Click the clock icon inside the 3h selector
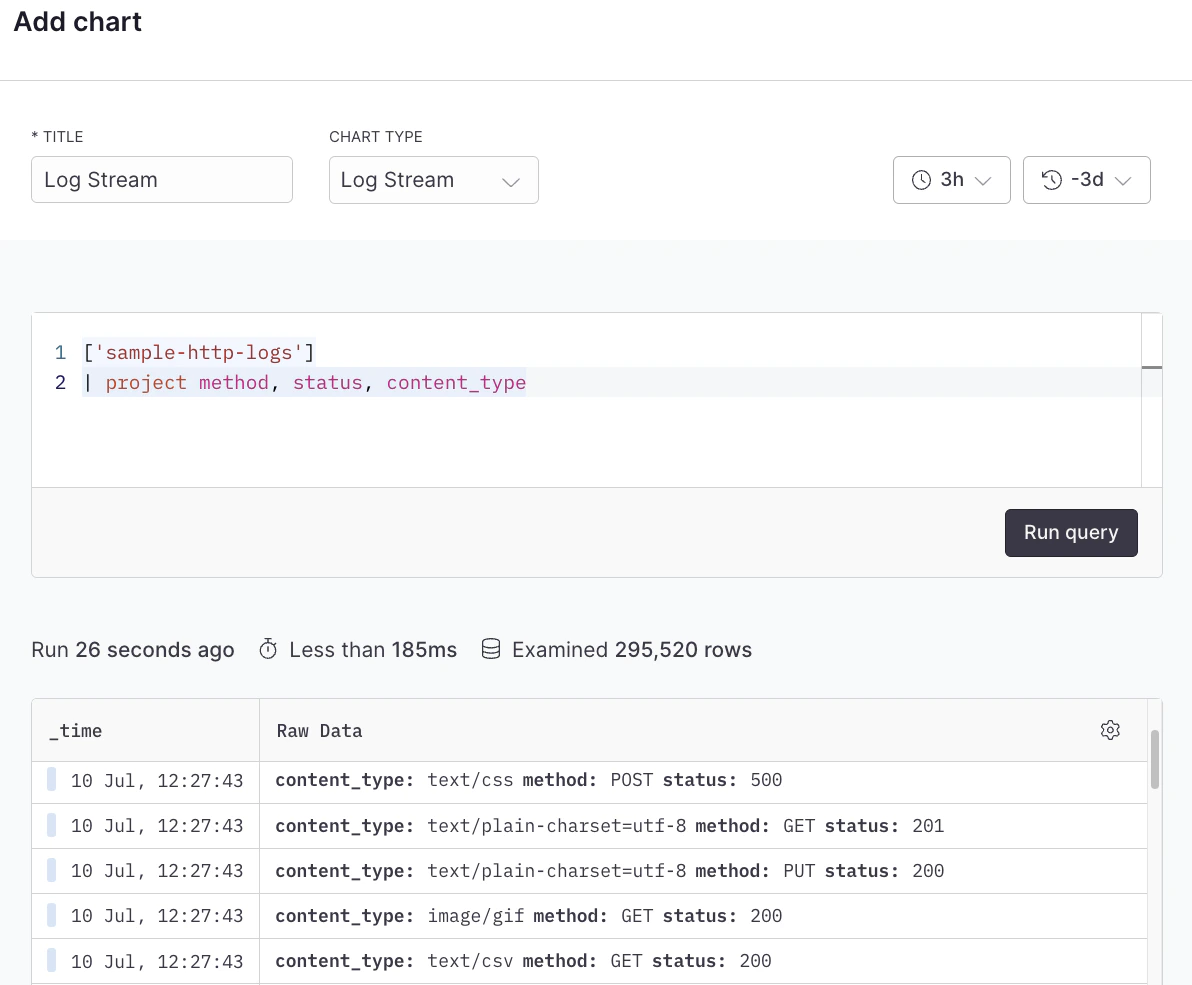1192x985 pixels. point(921,180)
